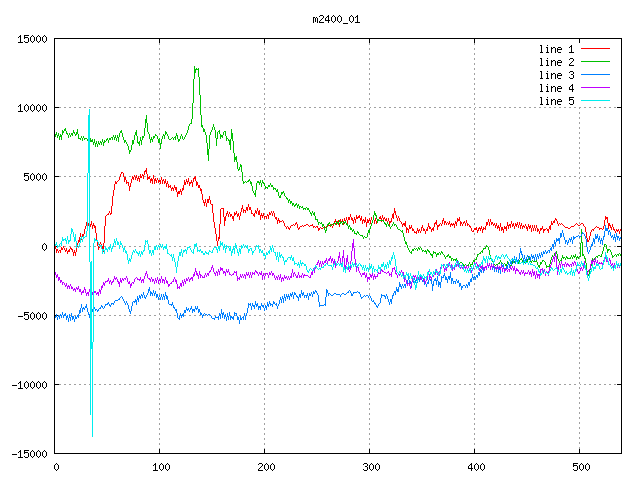This screenshot has height=480, width=640.
Task: Click the blue line 3 legend sample
Action: [595, 75]
